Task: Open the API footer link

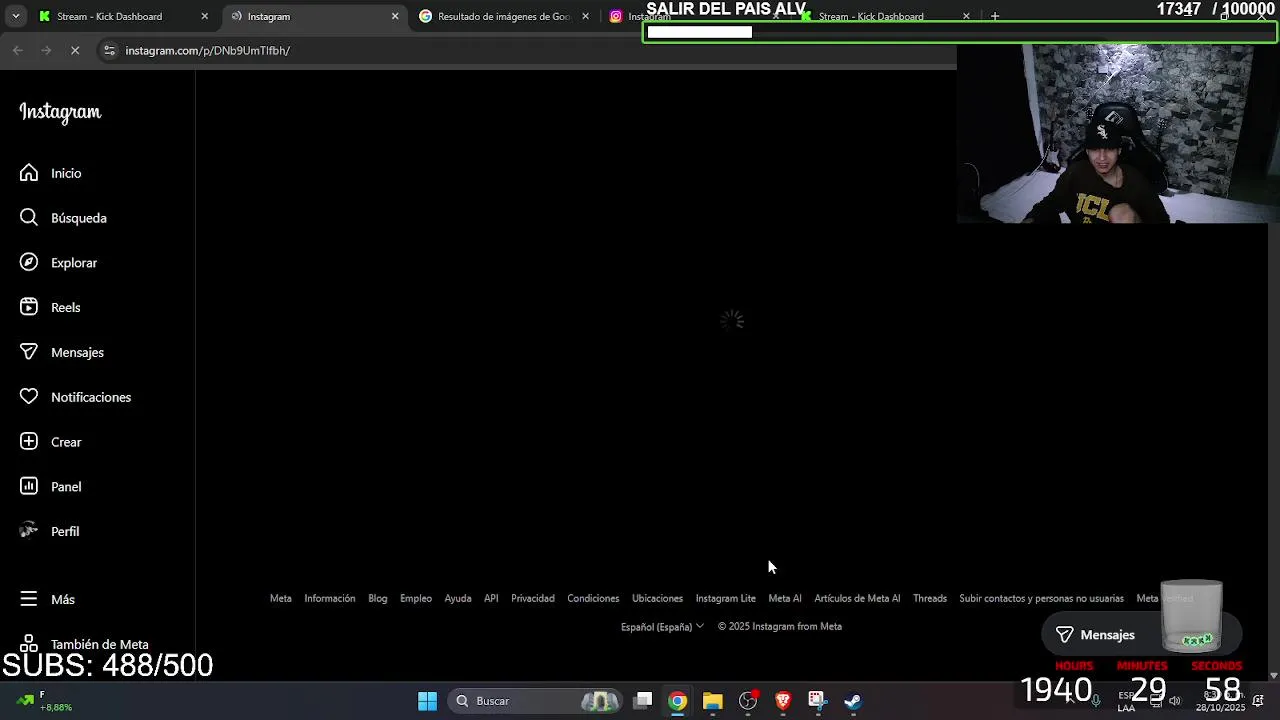Action: pos(491,599)
